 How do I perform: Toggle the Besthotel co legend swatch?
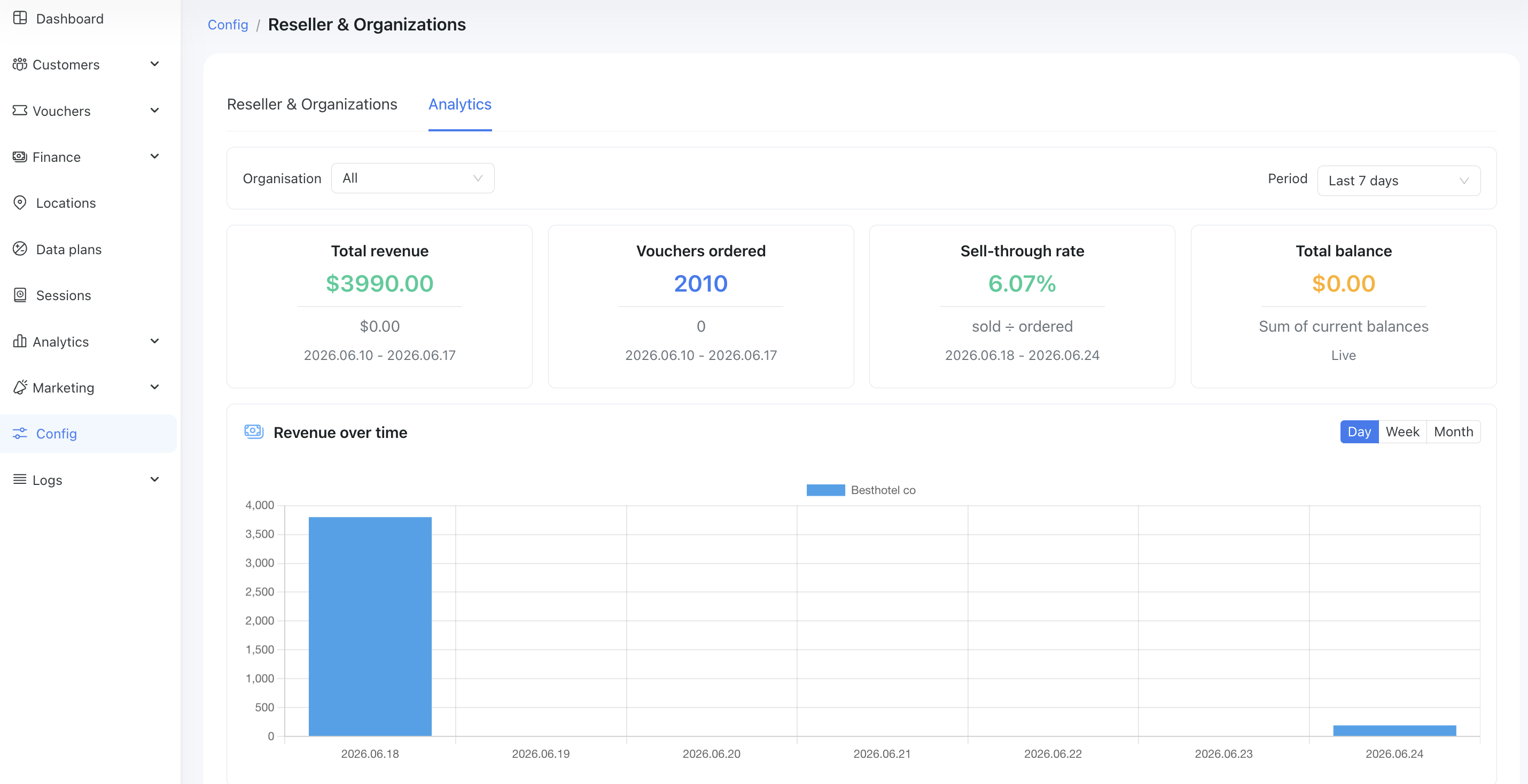tap(825, 490)
